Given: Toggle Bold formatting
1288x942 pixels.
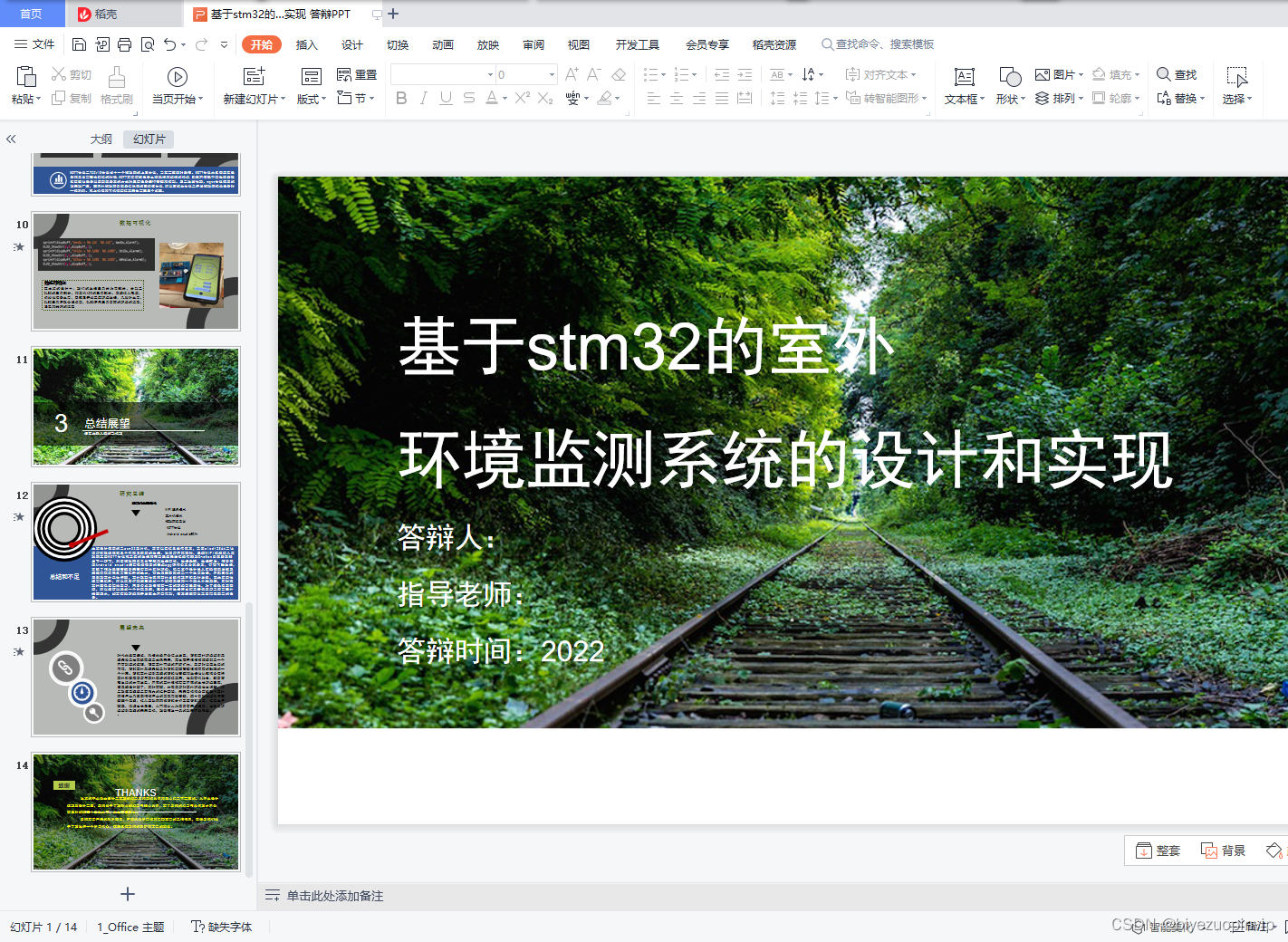Looking at the screenshot, I should 401,98.
